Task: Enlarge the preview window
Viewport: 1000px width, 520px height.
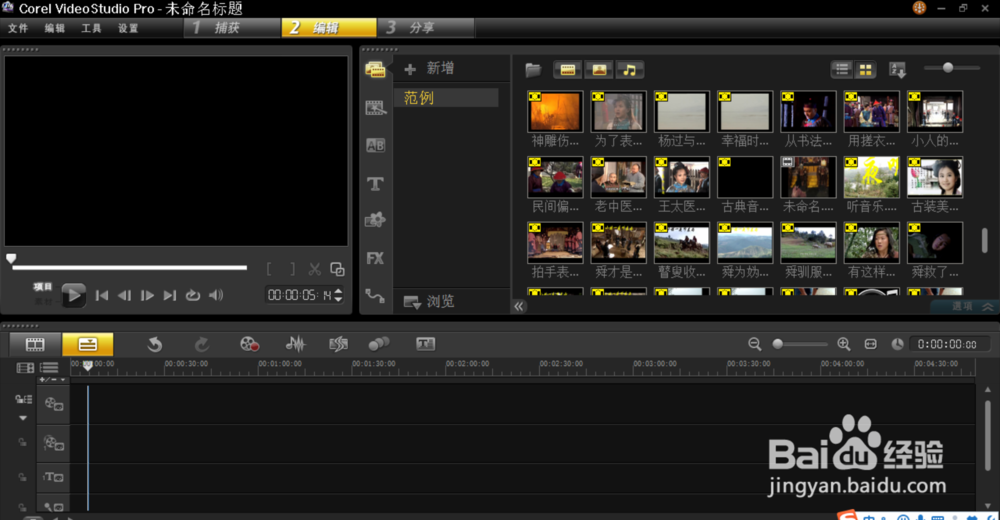Action: click(x=337, y=269)
